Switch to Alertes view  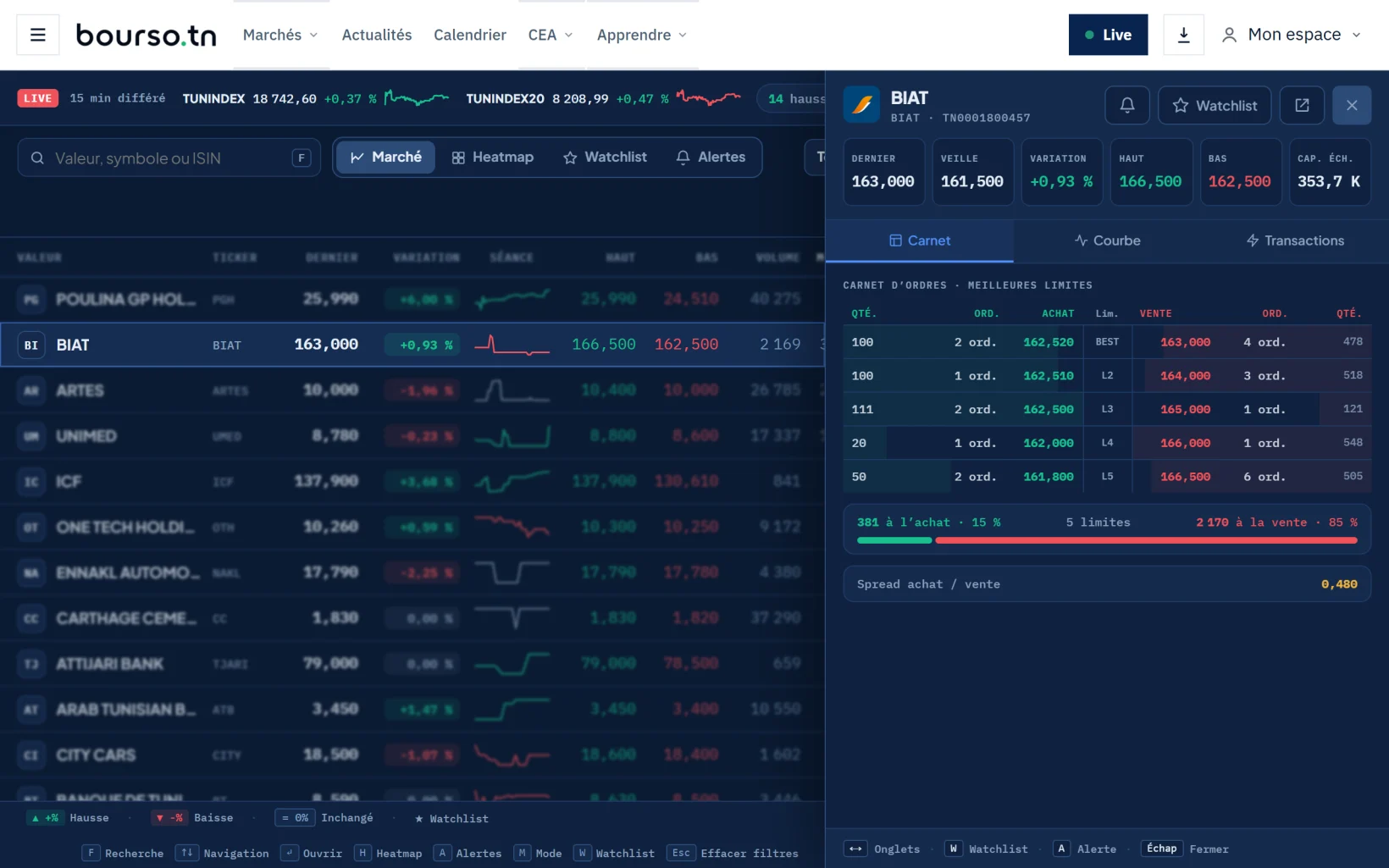pos(711,158)
